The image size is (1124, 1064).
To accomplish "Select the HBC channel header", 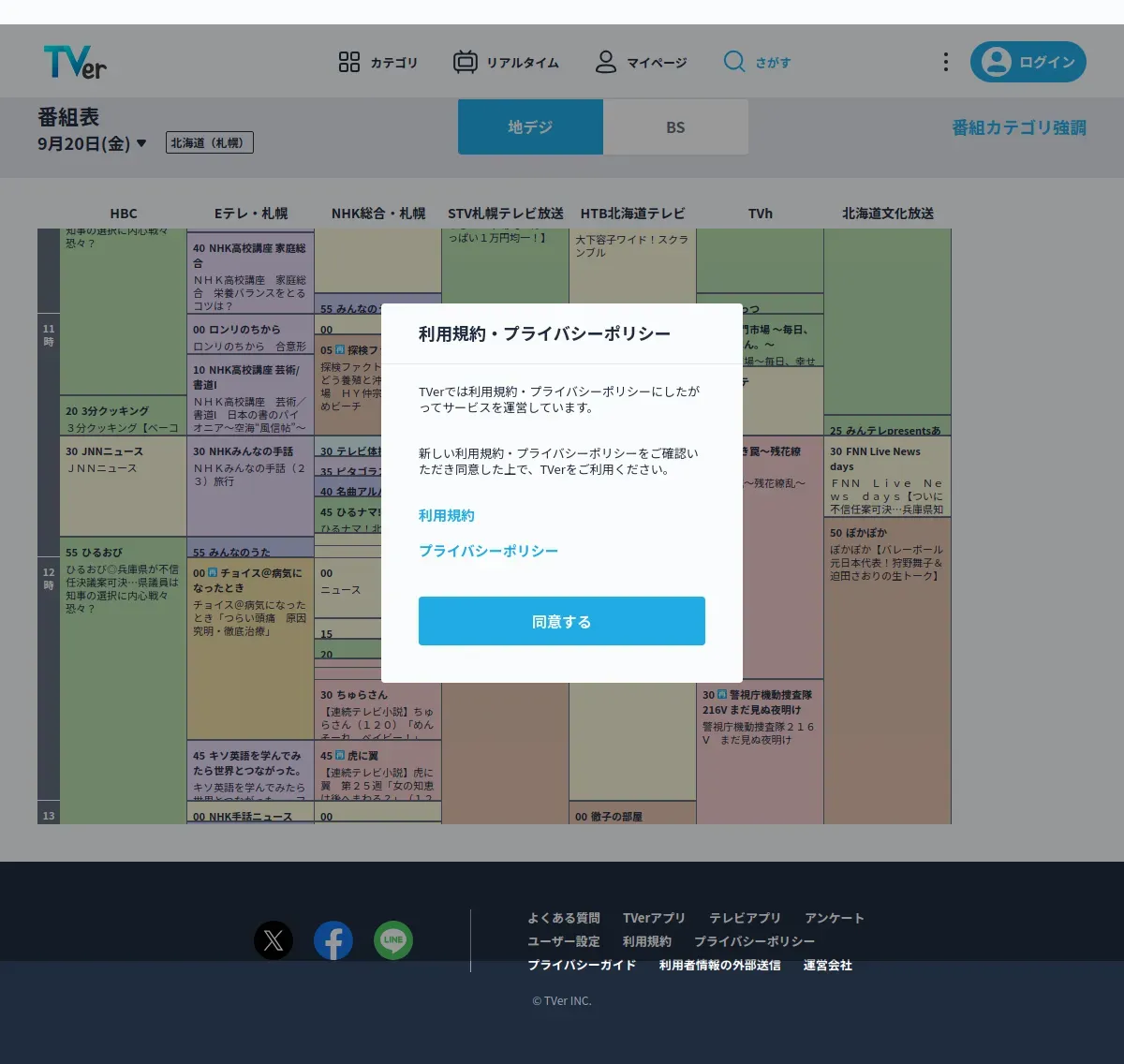I will point(124,214).
